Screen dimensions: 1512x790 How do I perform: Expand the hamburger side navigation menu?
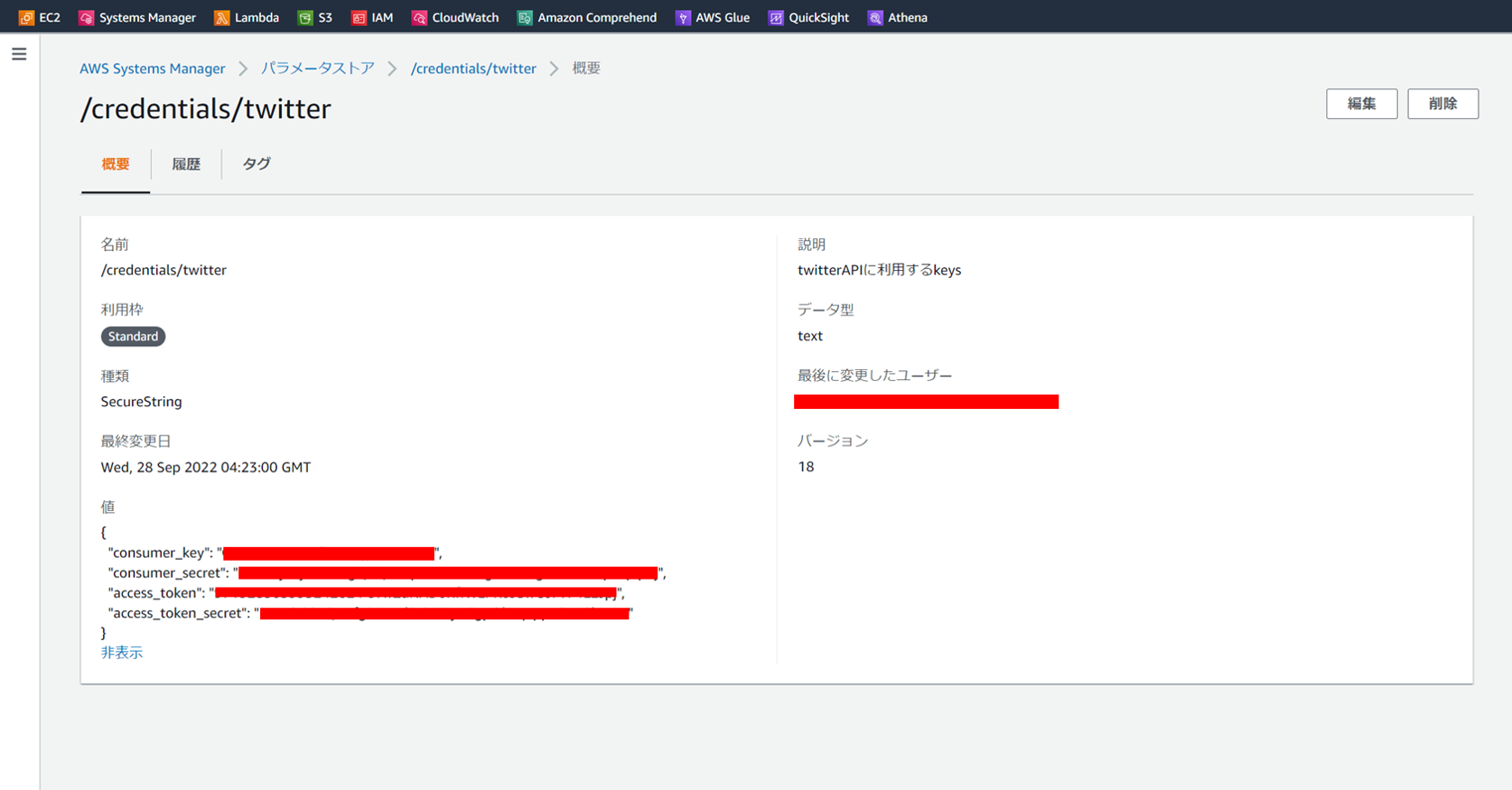click(x=19, y=54)
